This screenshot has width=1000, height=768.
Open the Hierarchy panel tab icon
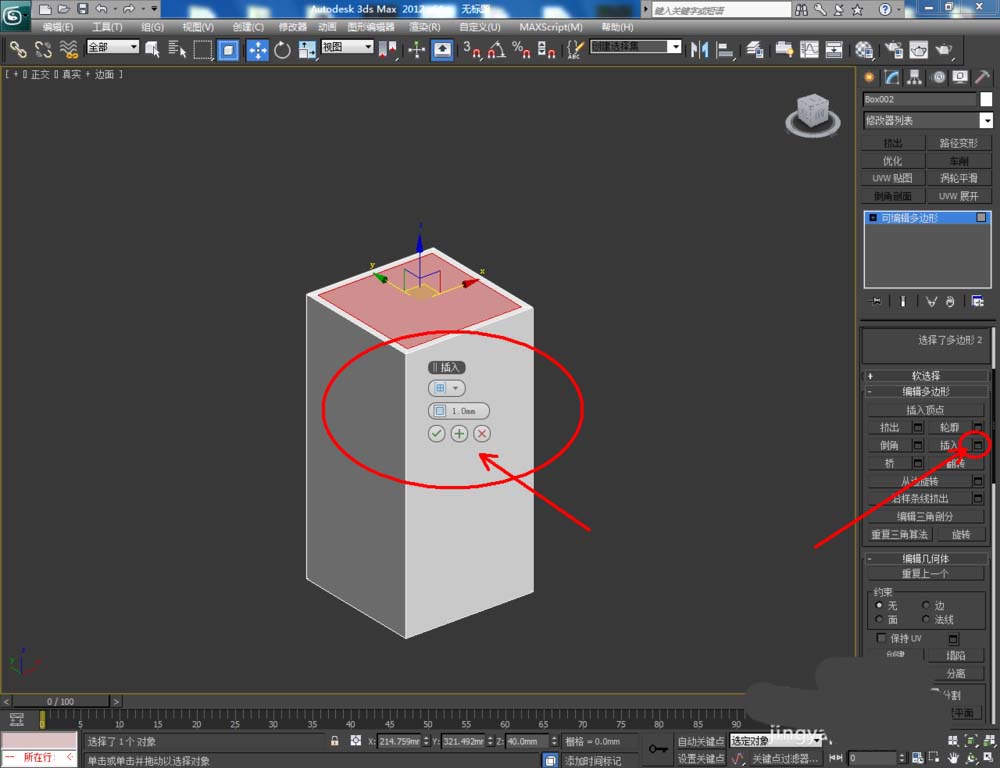coord(914,77)
